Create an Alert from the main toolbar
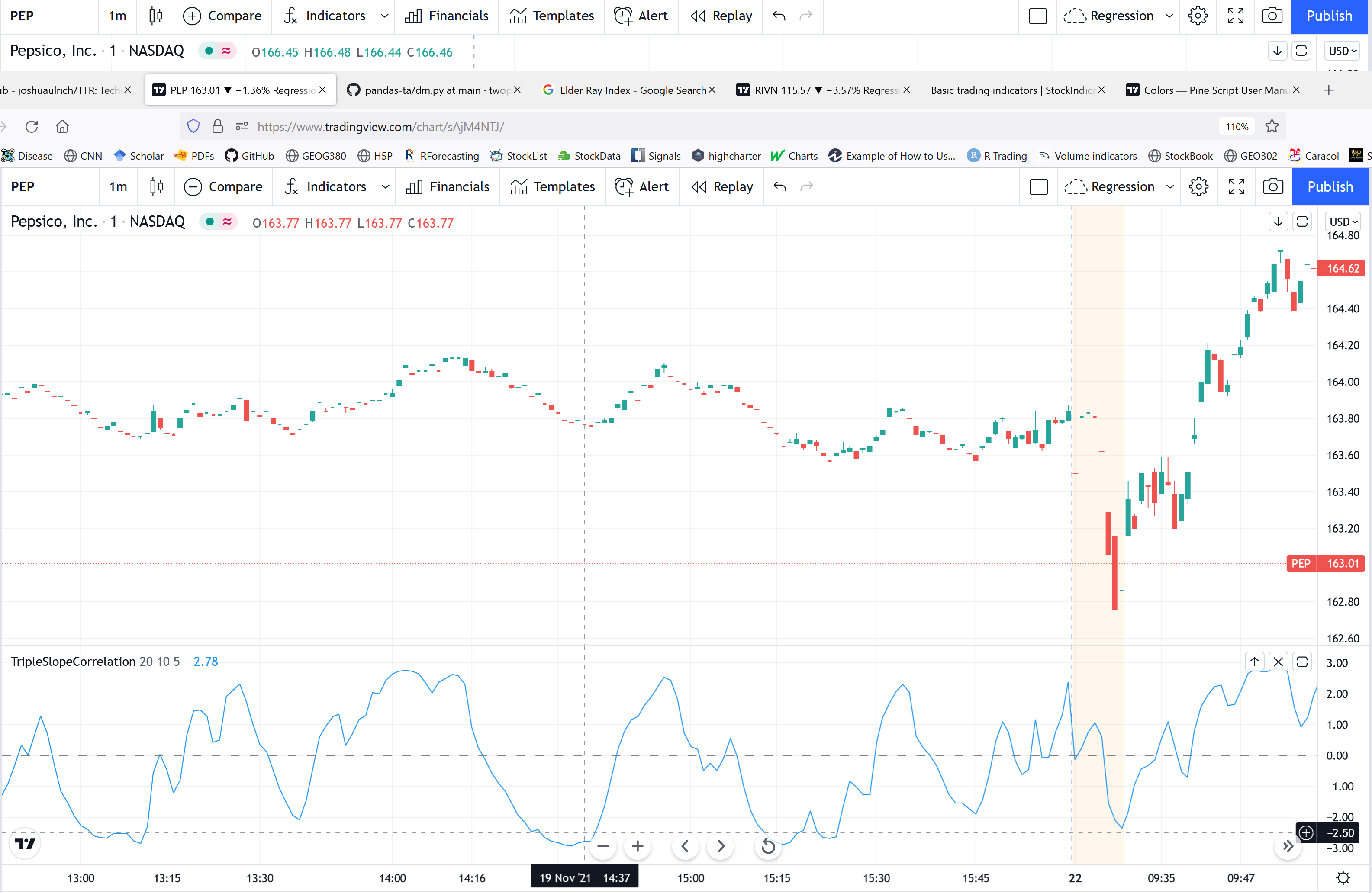This screenshot has width=1372, height=893. pyautogui.click(x=641, y=186)
